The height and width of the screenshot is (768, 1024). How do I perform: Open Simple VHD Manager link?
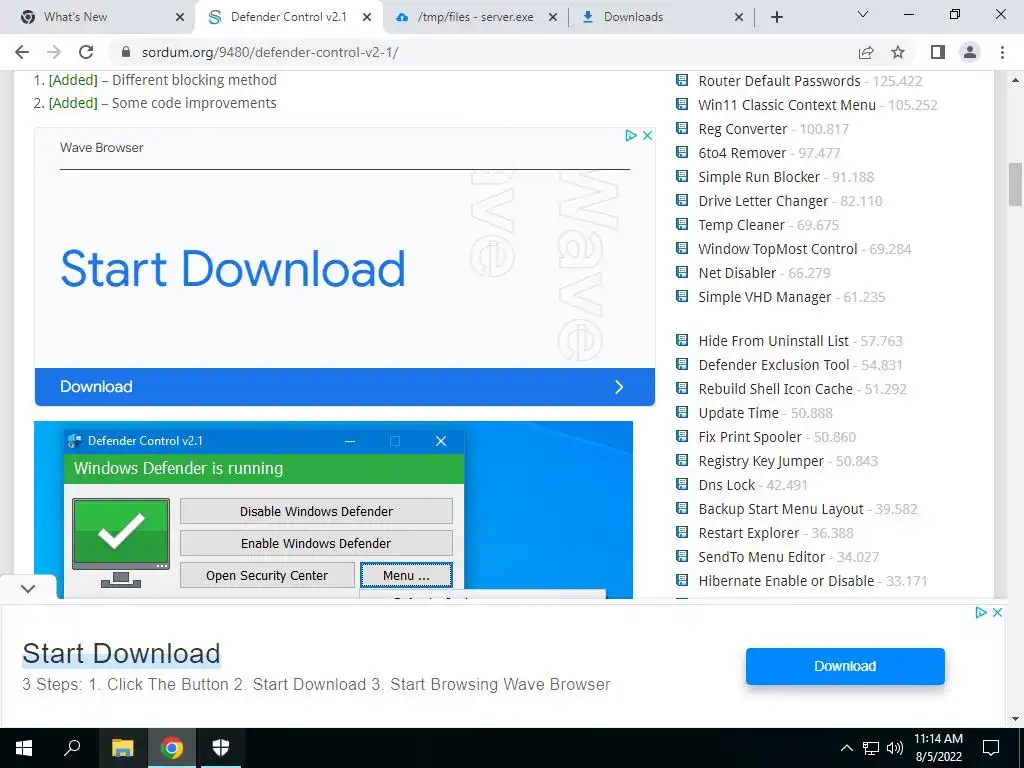(x=765, y=297)
